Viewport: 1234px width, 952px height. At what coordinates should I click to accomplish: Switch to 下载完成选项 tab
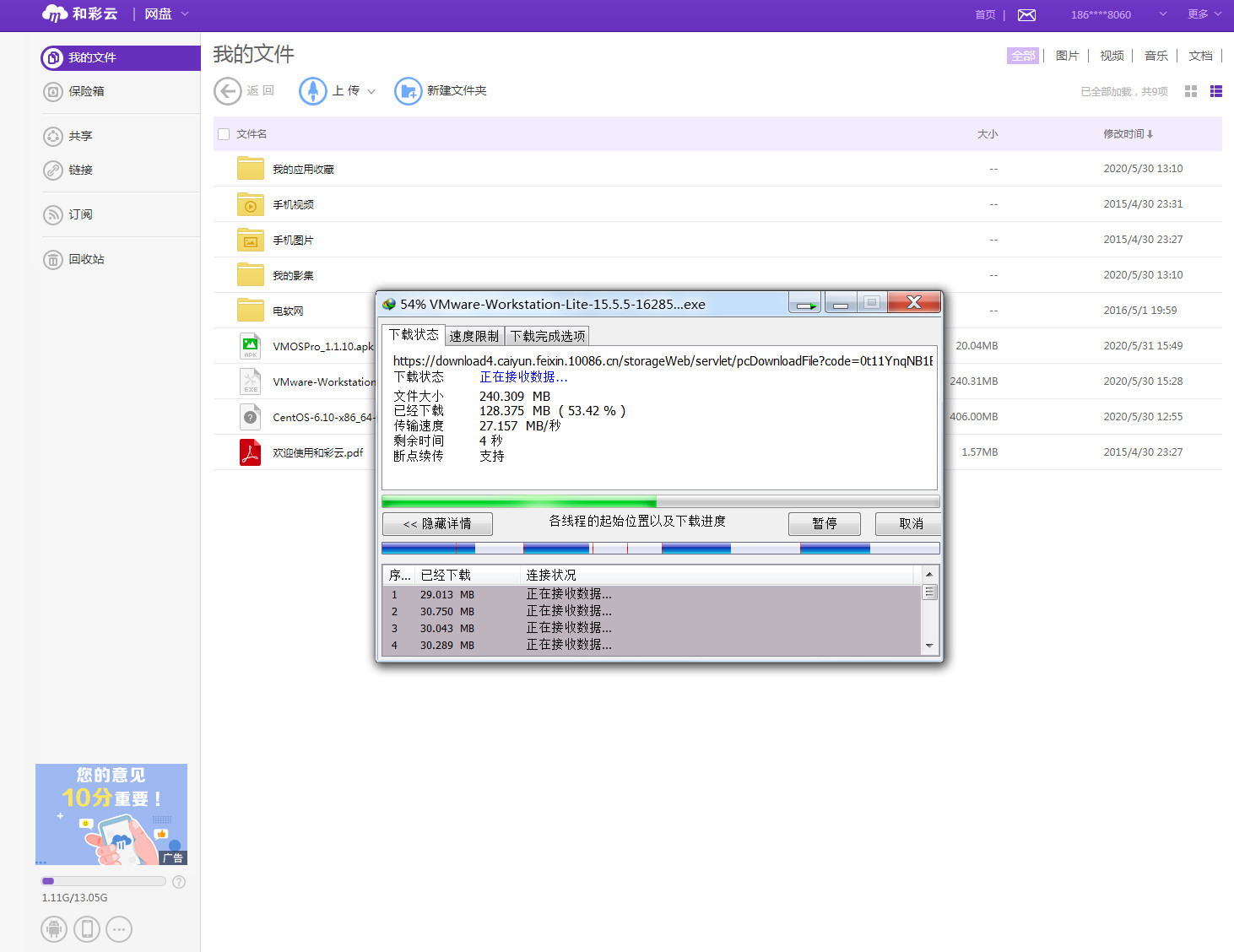tap(548, 336)
